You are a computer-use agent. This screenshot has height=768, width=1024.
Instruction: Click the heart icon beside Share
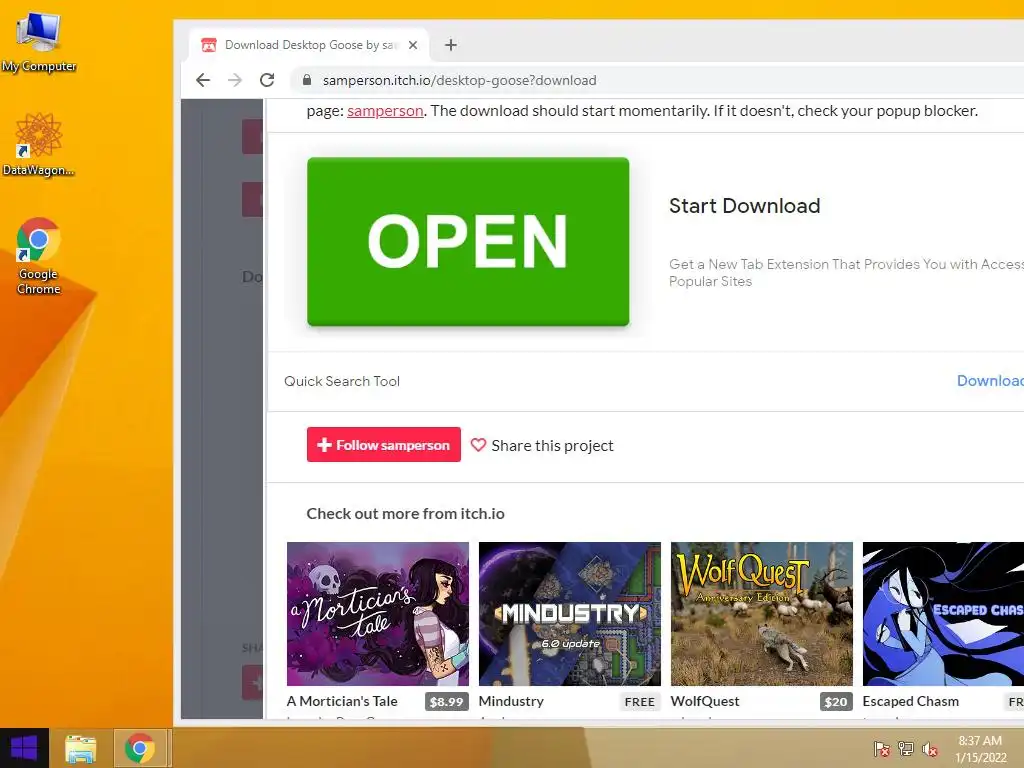[479, 445]
